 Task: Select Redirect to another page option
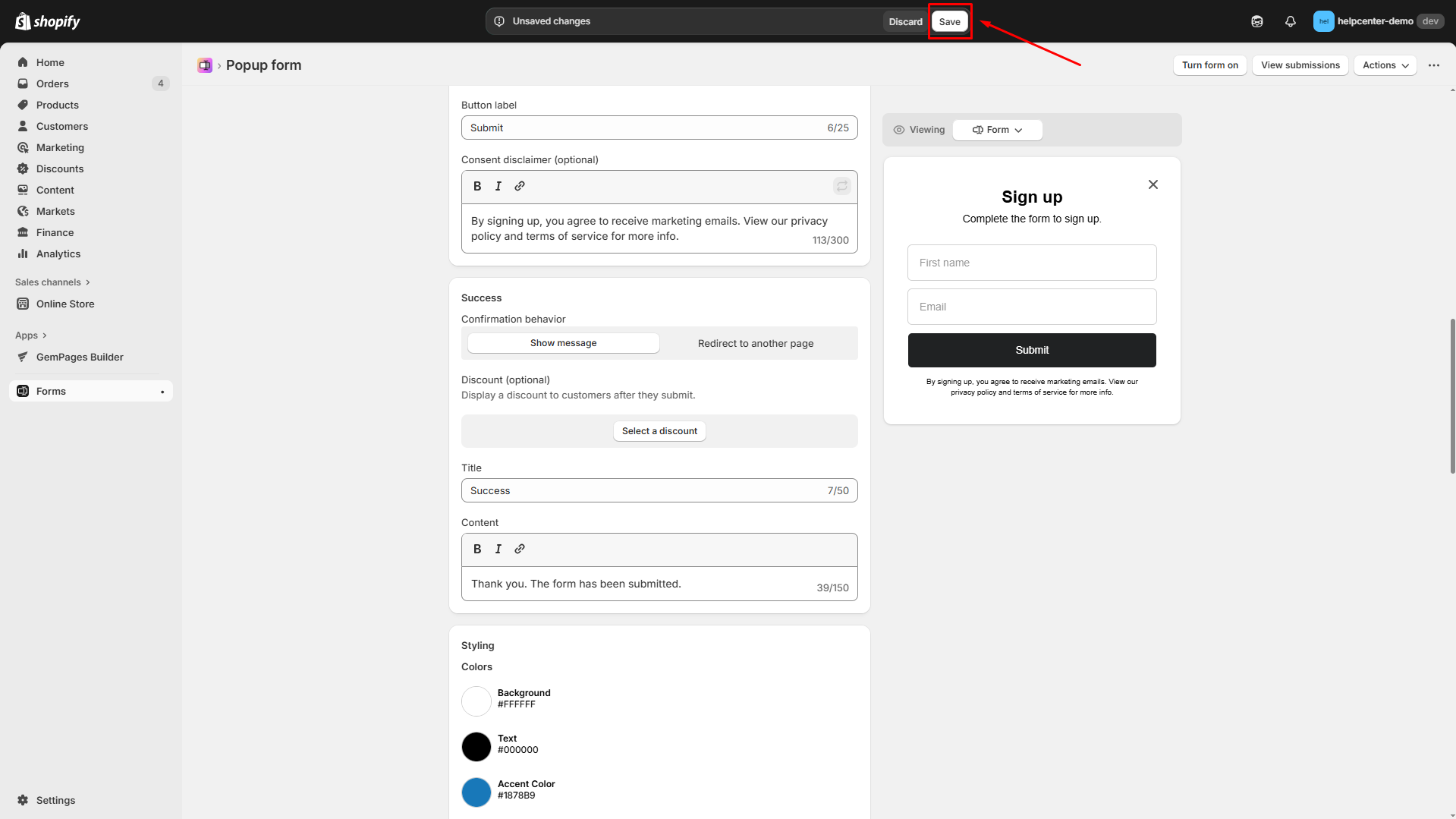(755, 343)
